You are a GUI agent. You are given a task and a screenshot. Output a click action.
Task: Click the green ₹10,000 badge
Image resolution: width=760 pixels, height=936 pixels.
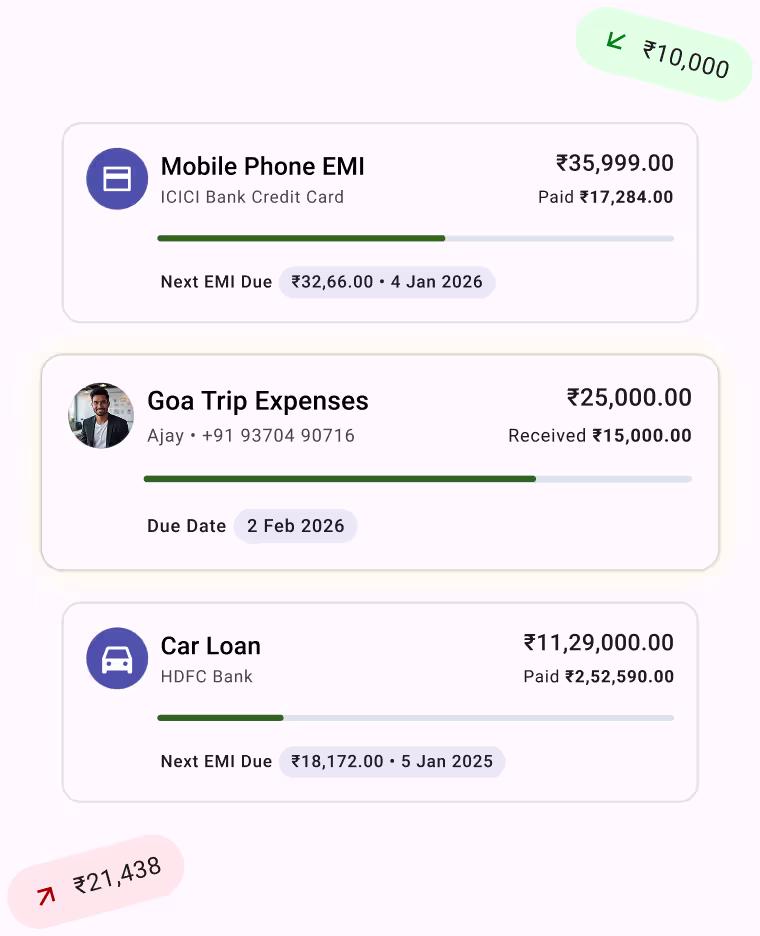point(664,55)
